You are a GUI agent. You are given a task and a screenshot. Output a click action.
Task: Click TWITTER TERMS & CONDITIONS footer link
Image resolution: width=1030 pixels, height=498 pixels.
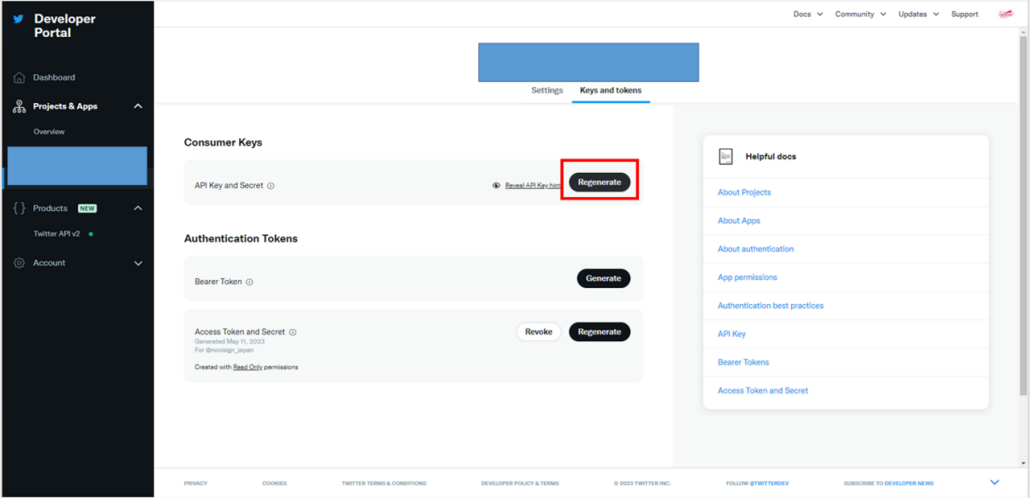(x=384, y=483)
